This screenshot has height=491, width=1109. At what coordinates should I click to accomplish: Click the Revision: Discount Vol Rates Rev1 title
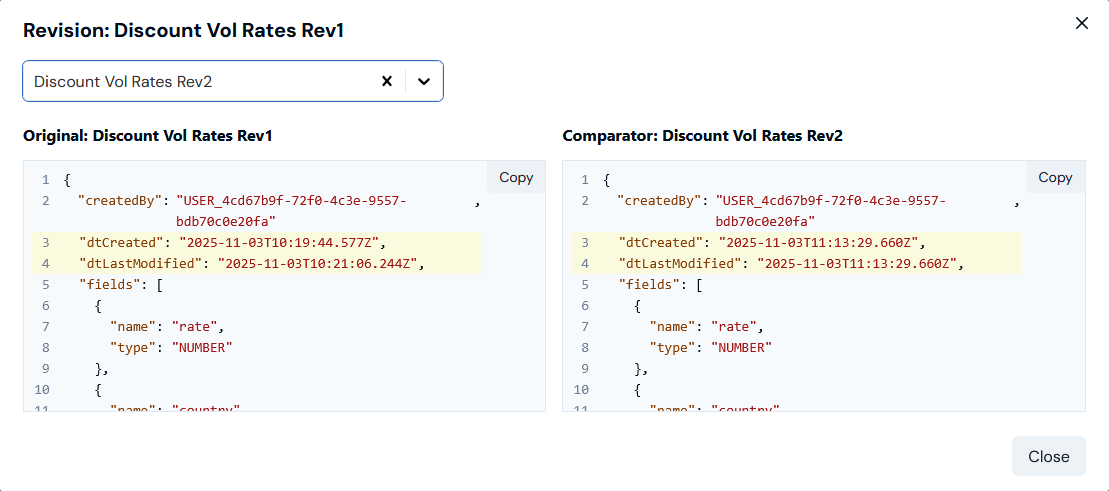(x=184, y=31)
